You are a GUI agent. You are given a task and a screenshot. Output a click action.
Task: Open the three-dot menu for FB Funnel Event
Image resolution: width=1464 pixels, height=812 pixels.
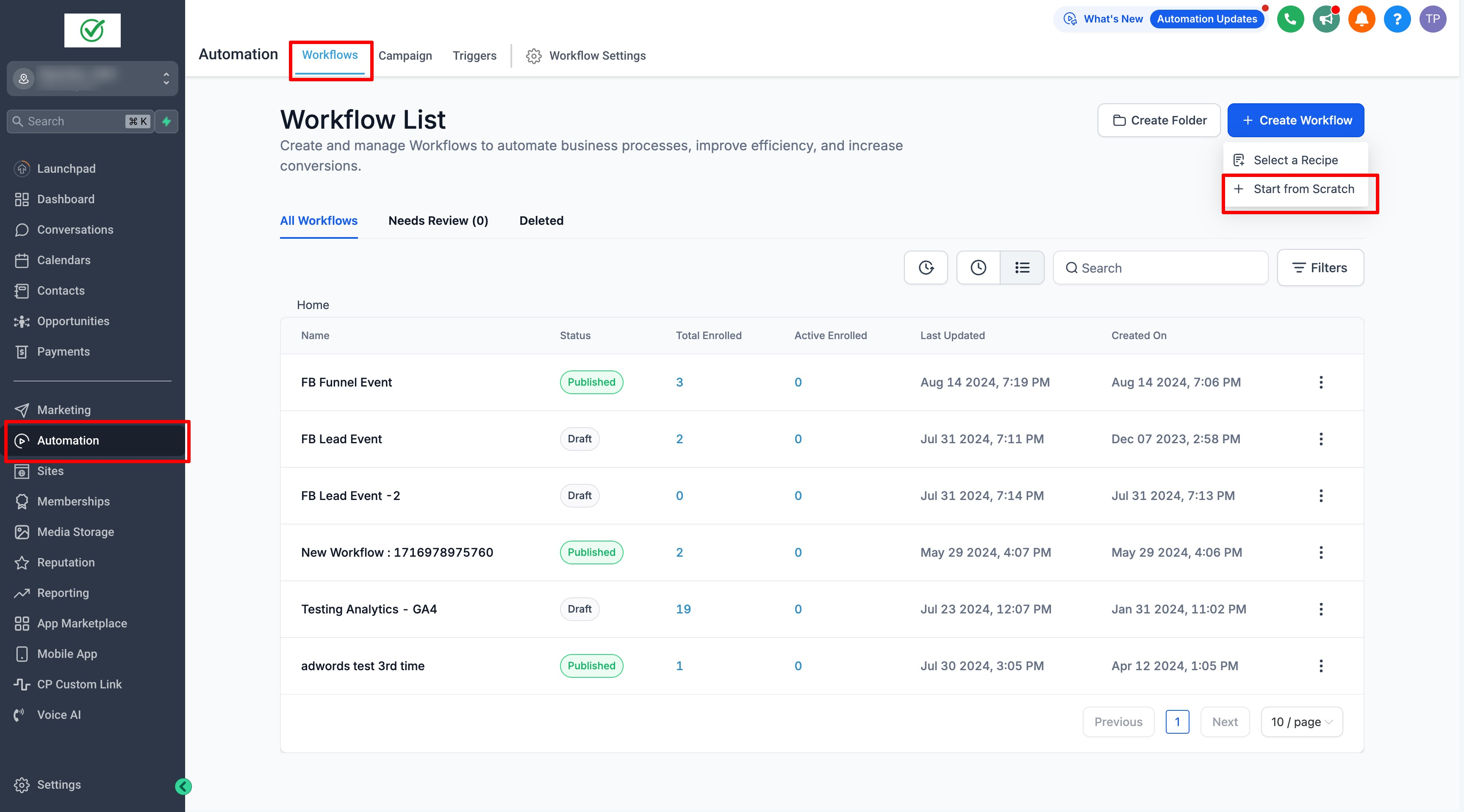pos(1321,382)
